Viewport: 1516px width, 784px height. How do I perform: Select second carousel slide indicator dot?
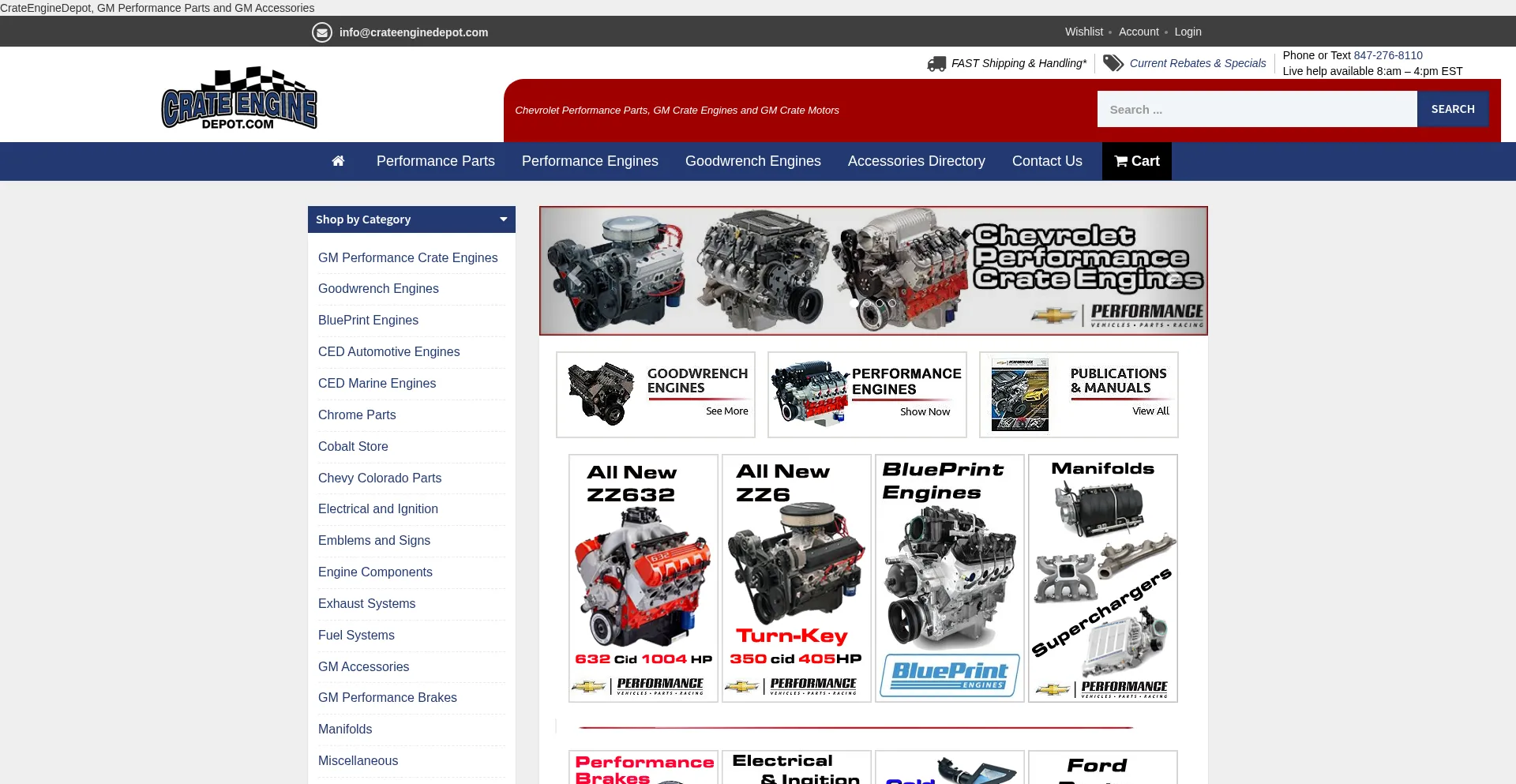[x=866, y=303]
